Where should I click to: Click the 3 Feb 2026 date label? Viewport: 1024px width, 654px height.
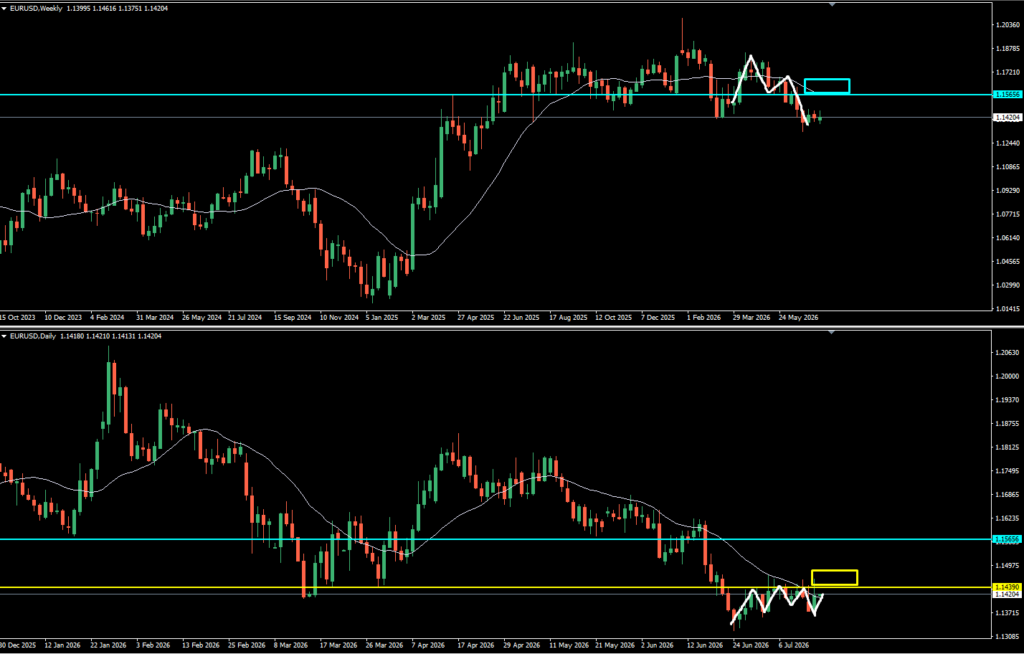pos(152,645)
